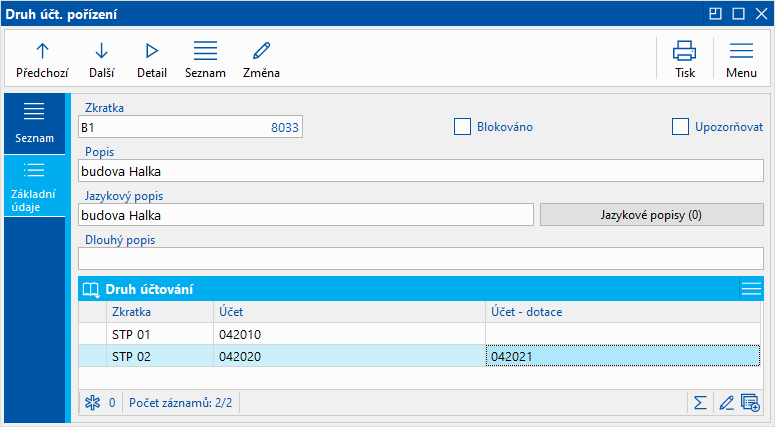Screen dimensions: 775x427
Task: Open the Druh účtování panel menu icon
Action: click(751, 289)
